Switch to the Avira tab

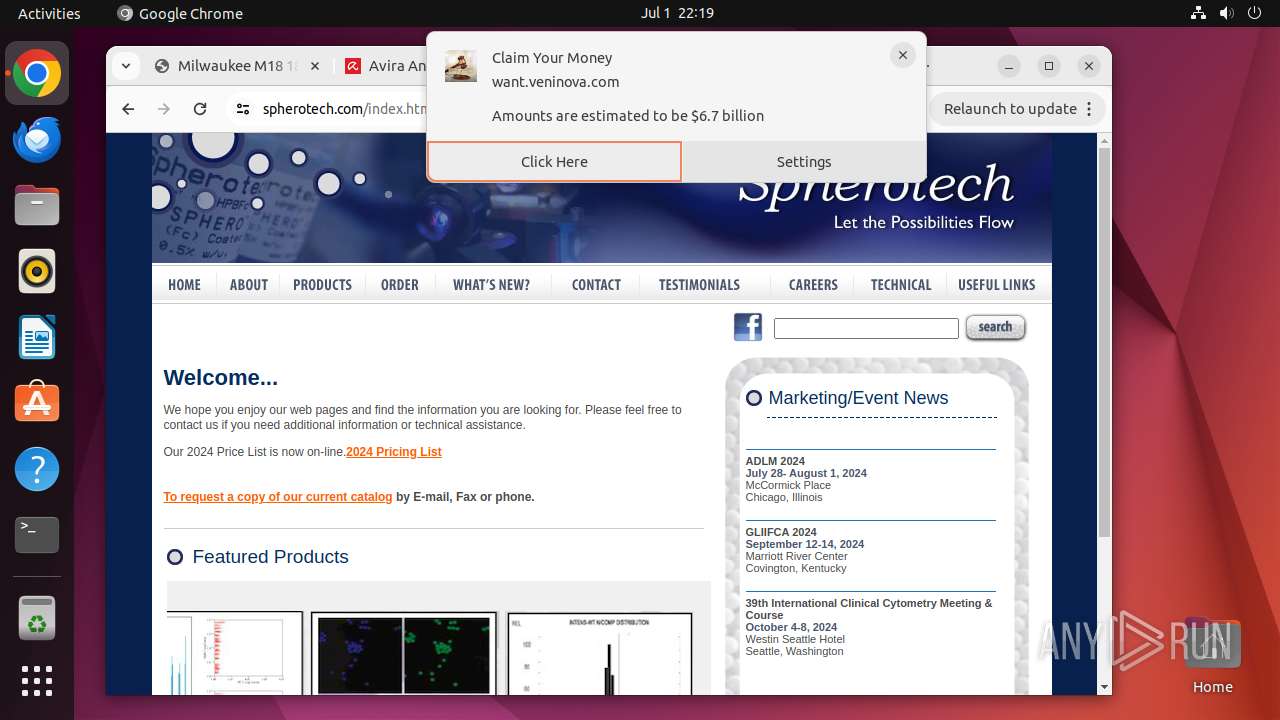[385, 66]
